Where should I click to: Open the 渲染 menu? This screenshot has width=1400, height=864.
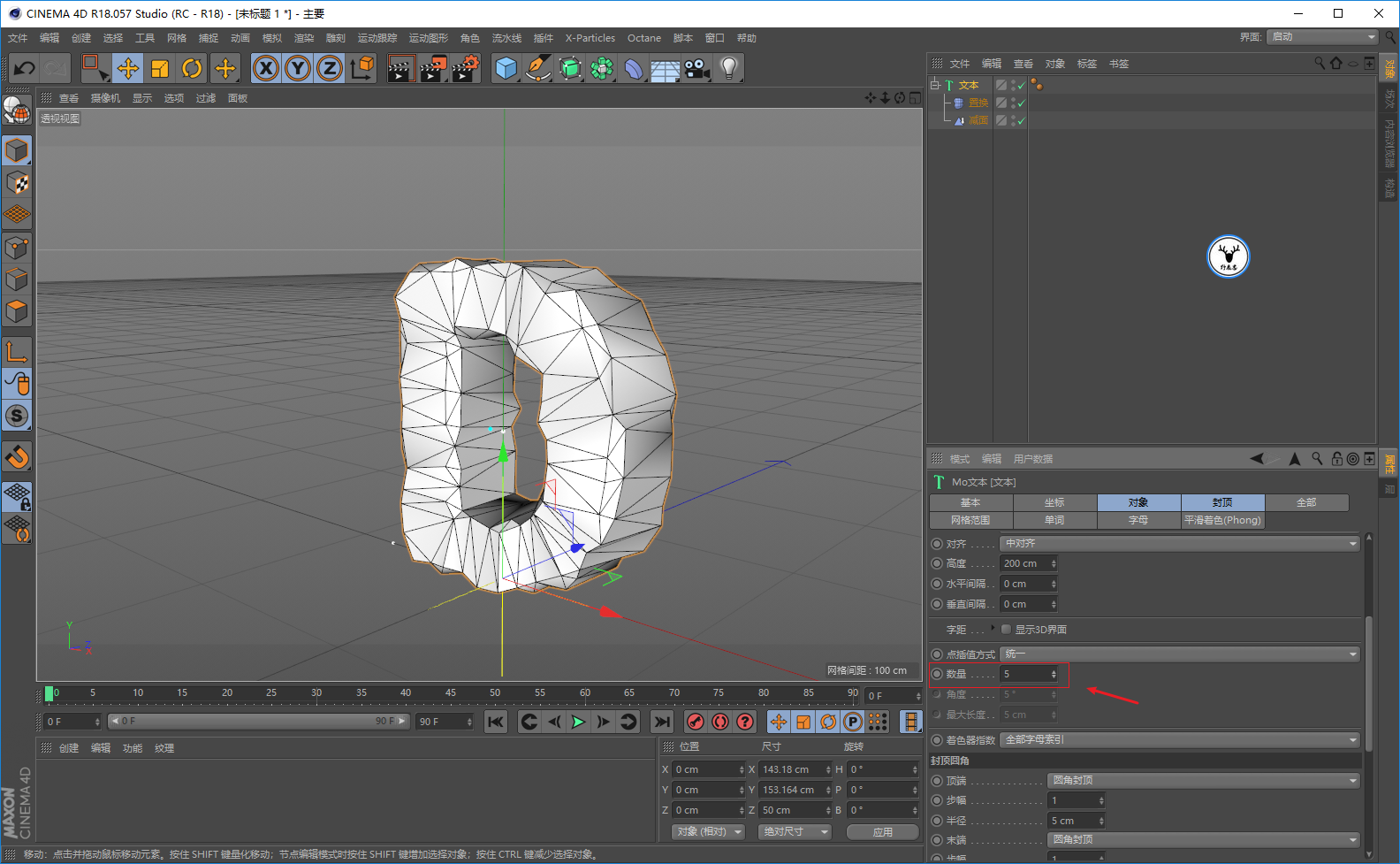[304, 38]
